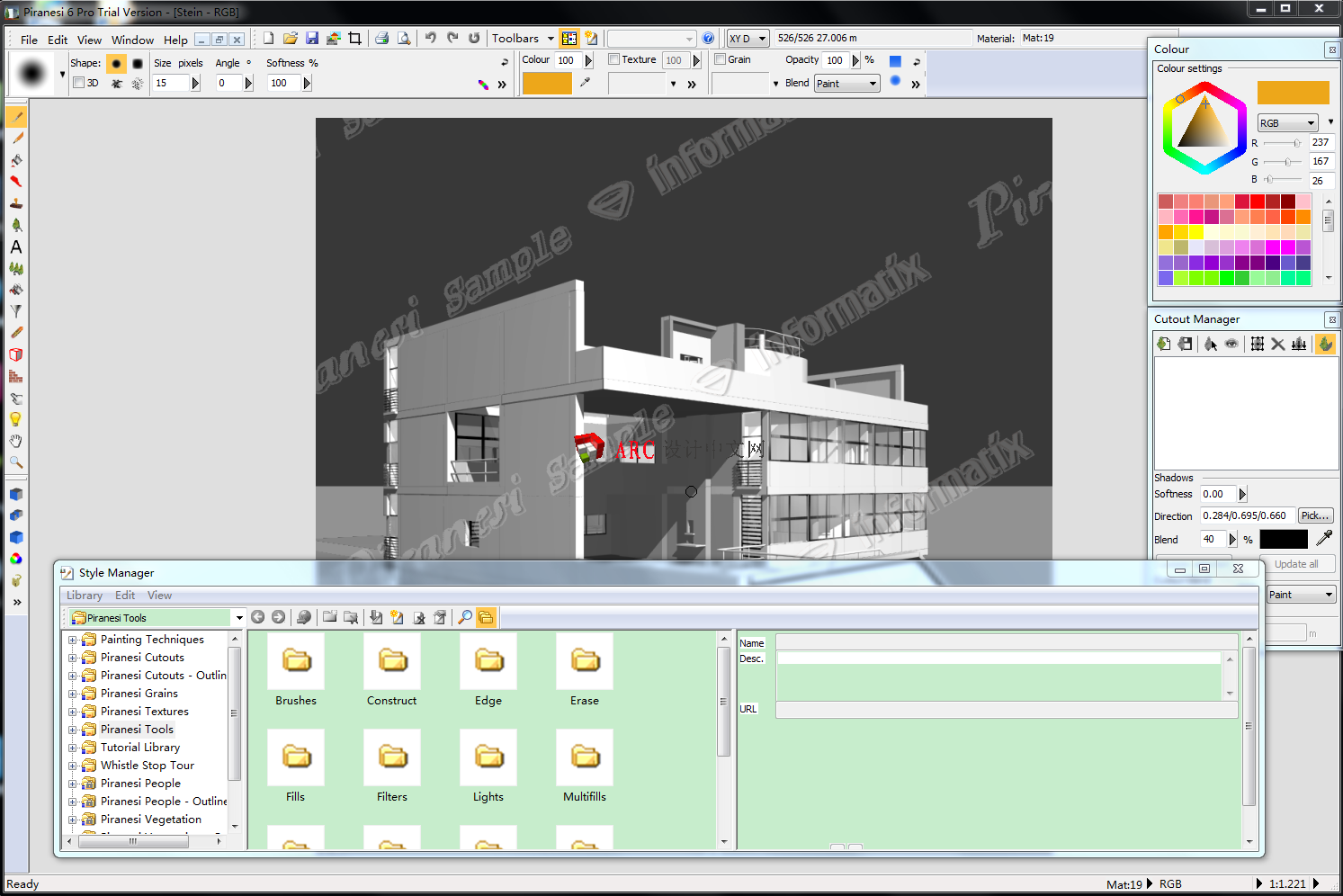Expand the Piranesi Grains tree node
This screenshot has width=1343, height=896.
pyautogui.click(x=73, y=694)
